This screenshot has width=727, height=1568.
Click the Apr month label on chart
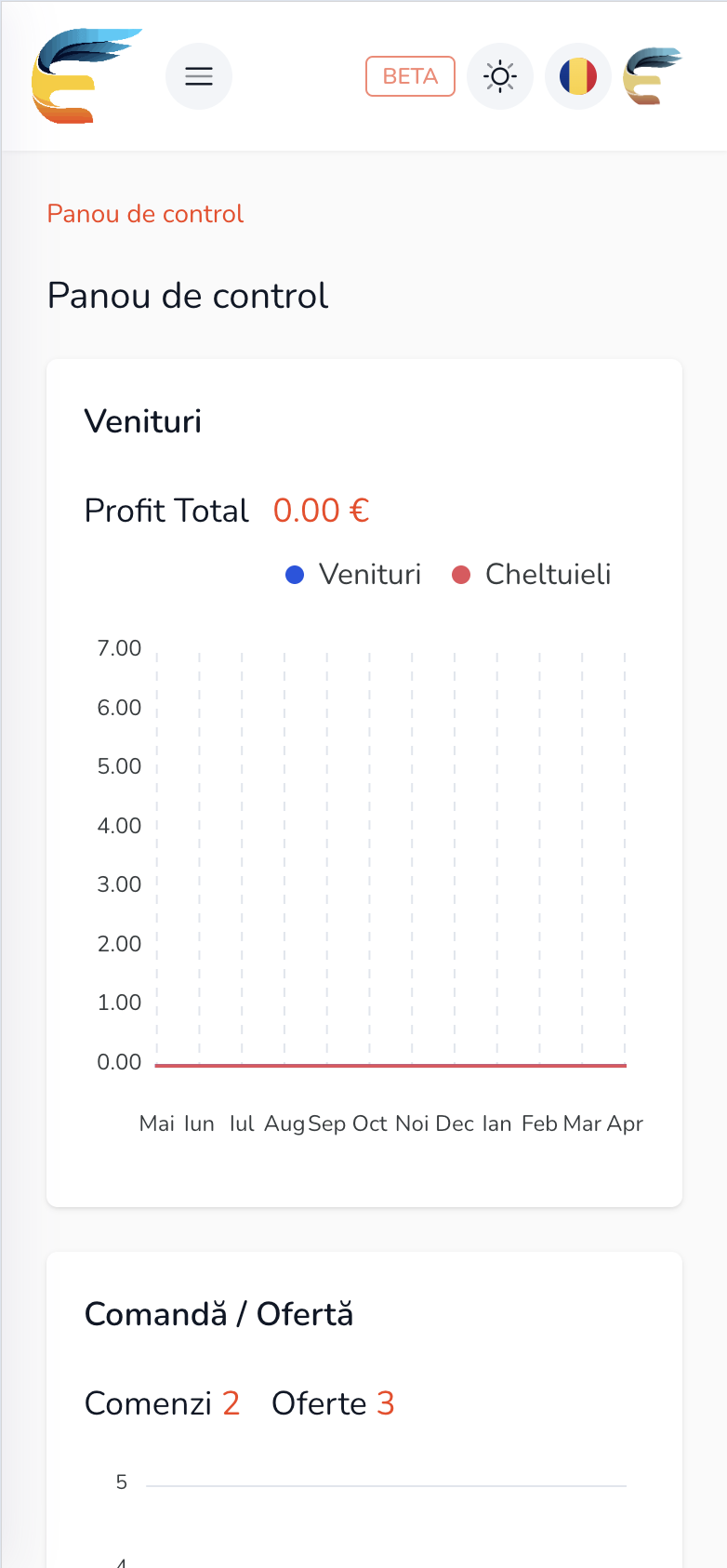[625, 1123]
